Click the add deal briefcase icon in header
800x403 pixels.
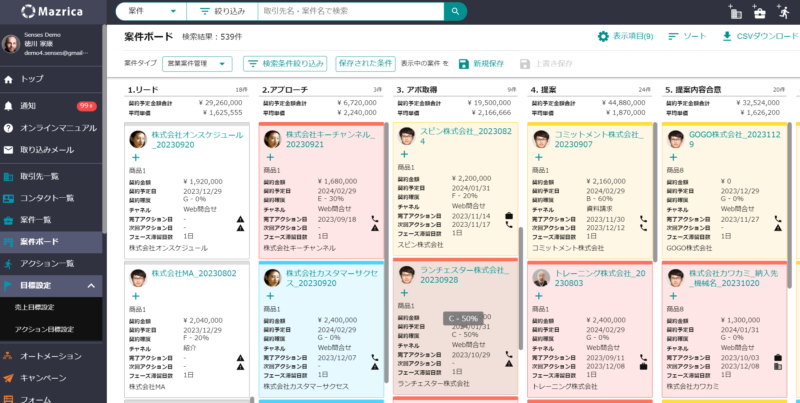759,12
